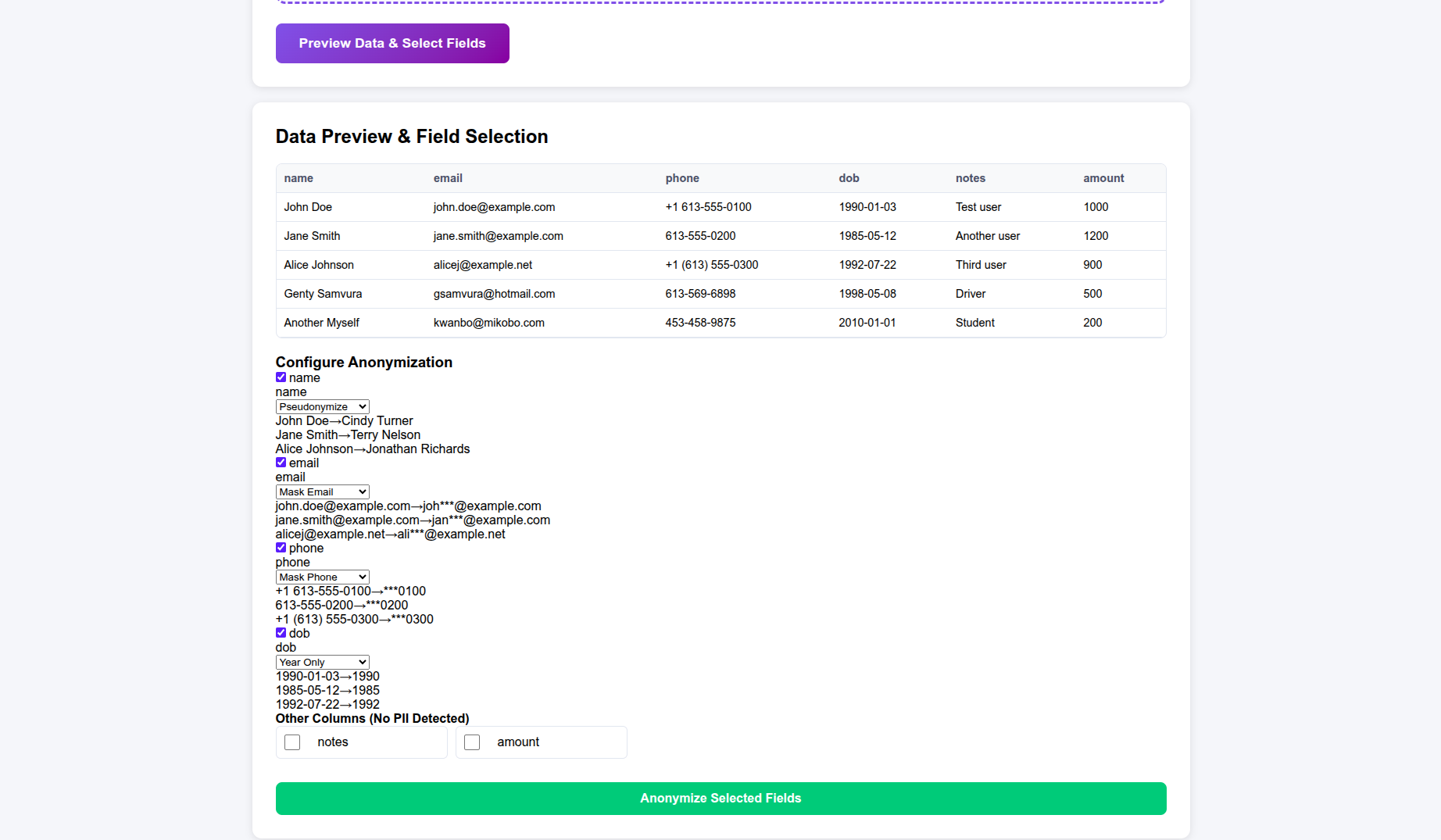The image size is (1441, 840).
Task: Select the email column header
Action: [448, 178]
